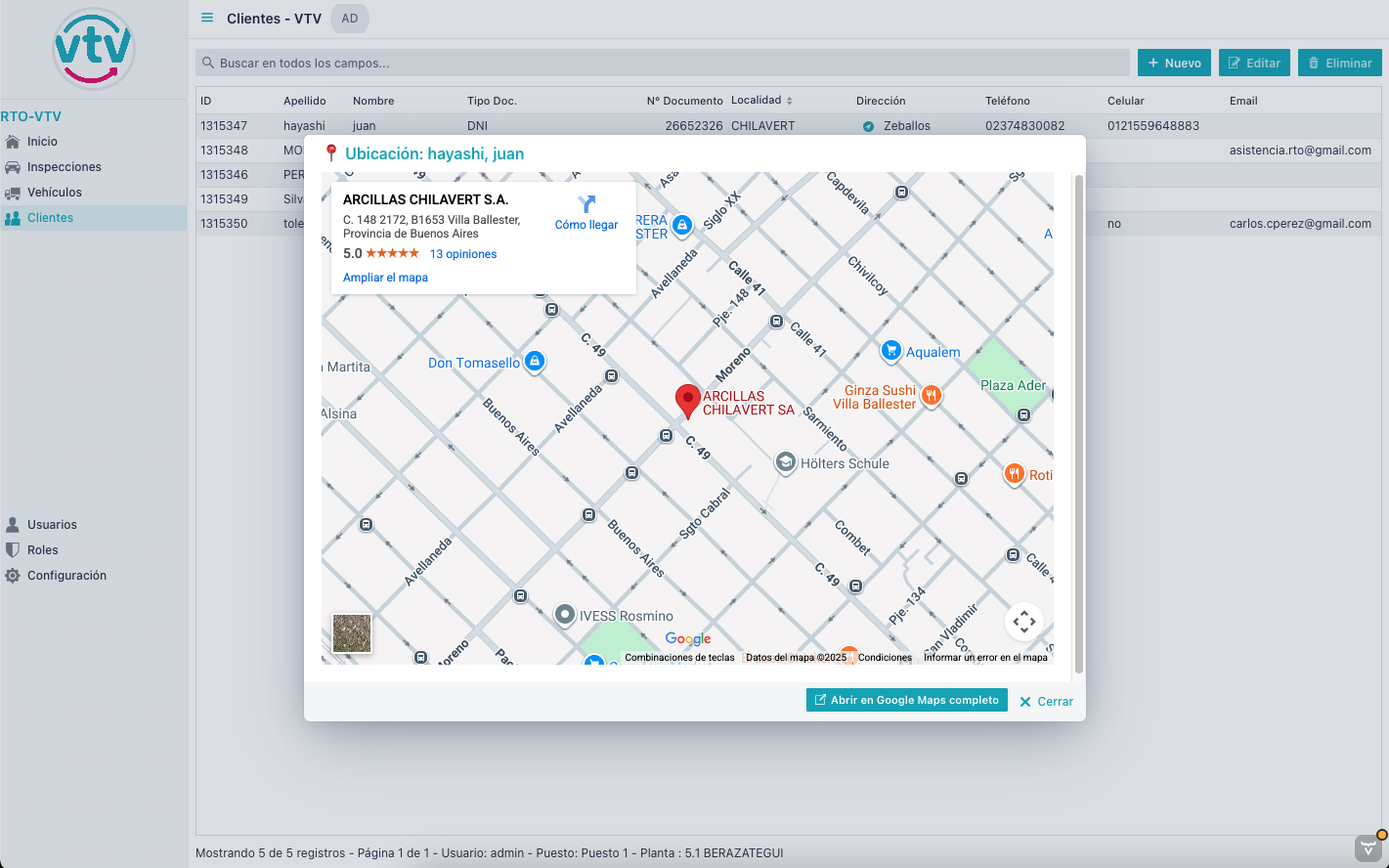Image resolution: width=1389 pixels, height=868 pixels.
Task: Open Configuración settings in sidebar
Action: pos(66,576)
